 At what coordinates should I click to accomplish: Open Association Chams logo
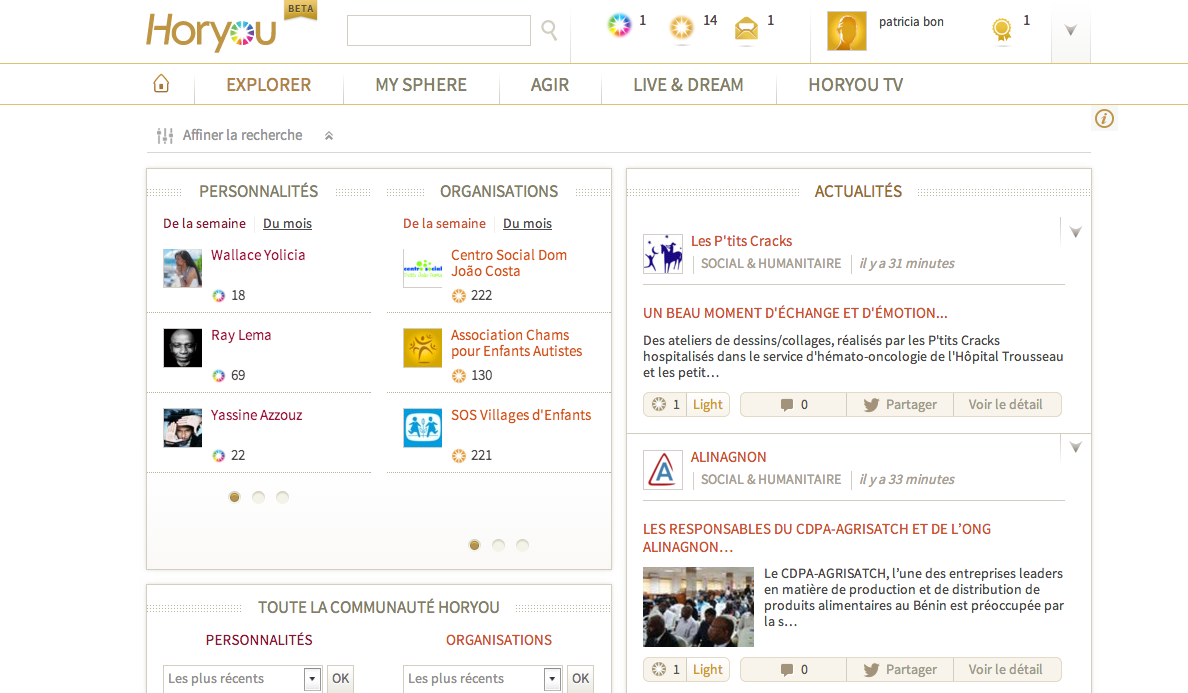pos(423,348)
